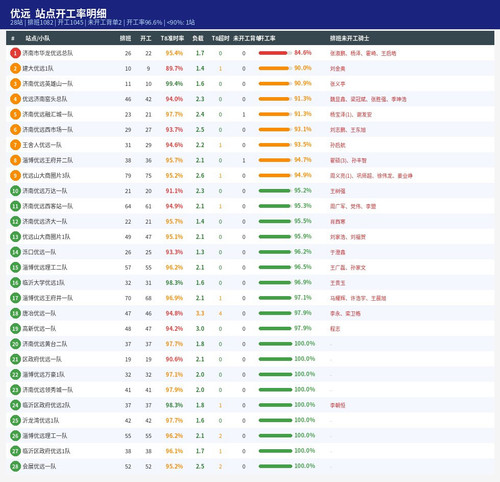Click the orange rank 5 badge
Image resolution: width=500 pixels, height=482 pixels.
click(x=15, y=114)
